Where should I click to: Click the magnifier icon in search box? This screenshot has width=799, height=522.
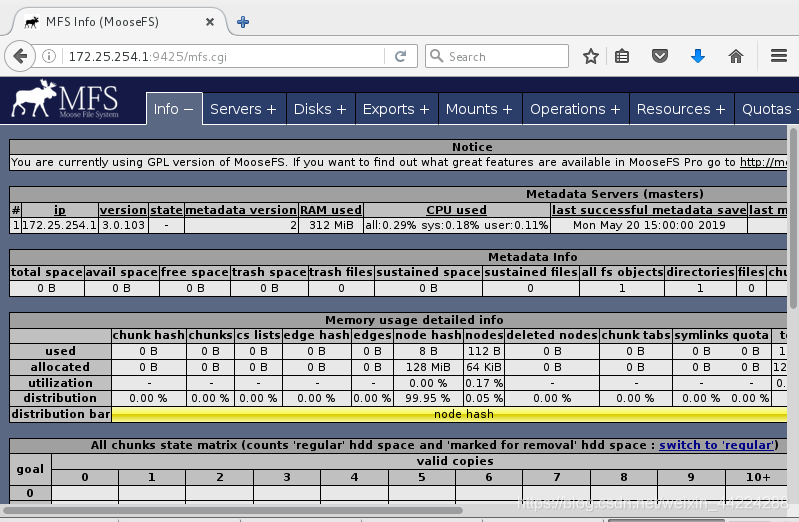point(436,56)
